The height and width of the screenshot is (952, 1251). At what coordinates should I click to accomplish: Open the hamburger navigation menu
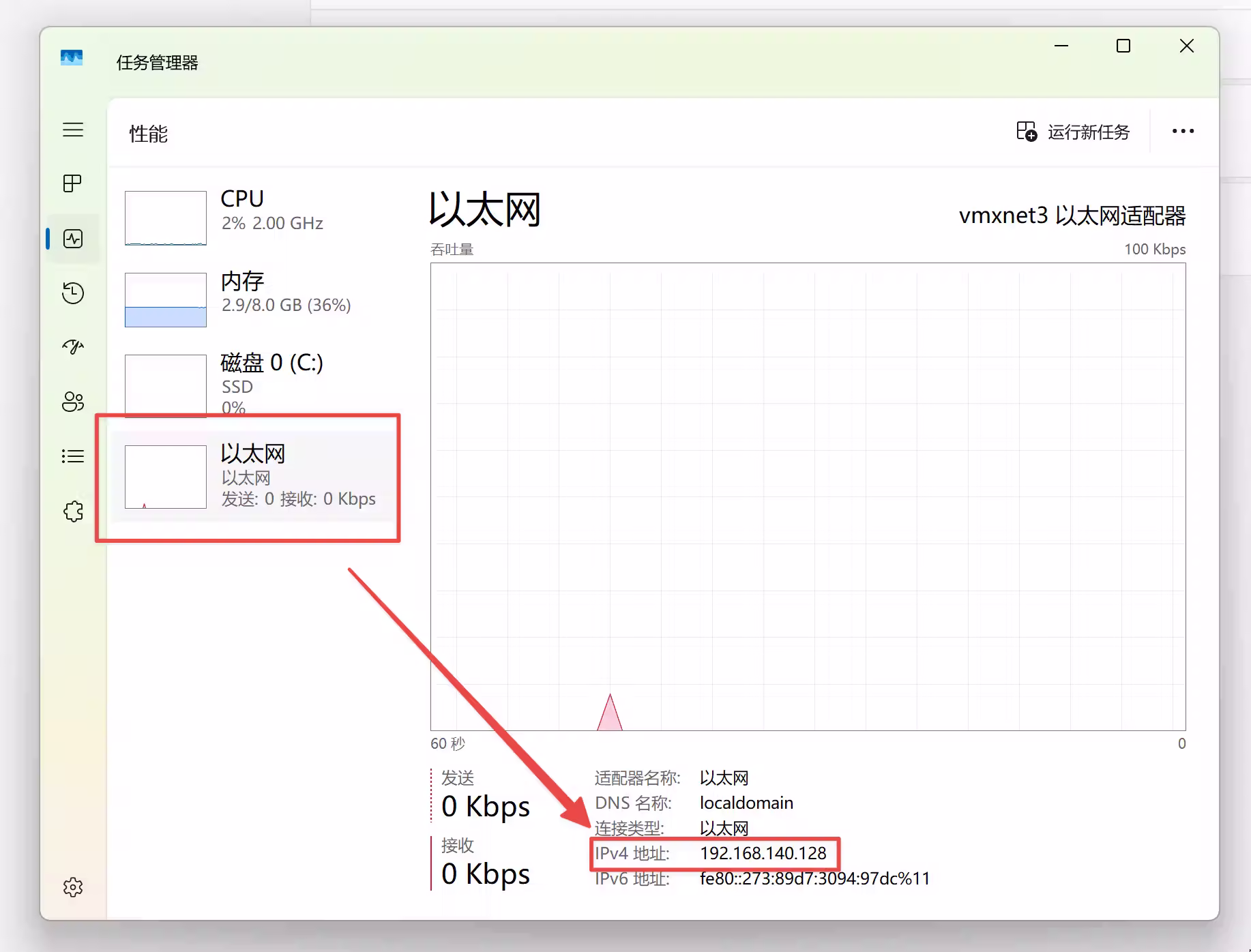point(73,130)
